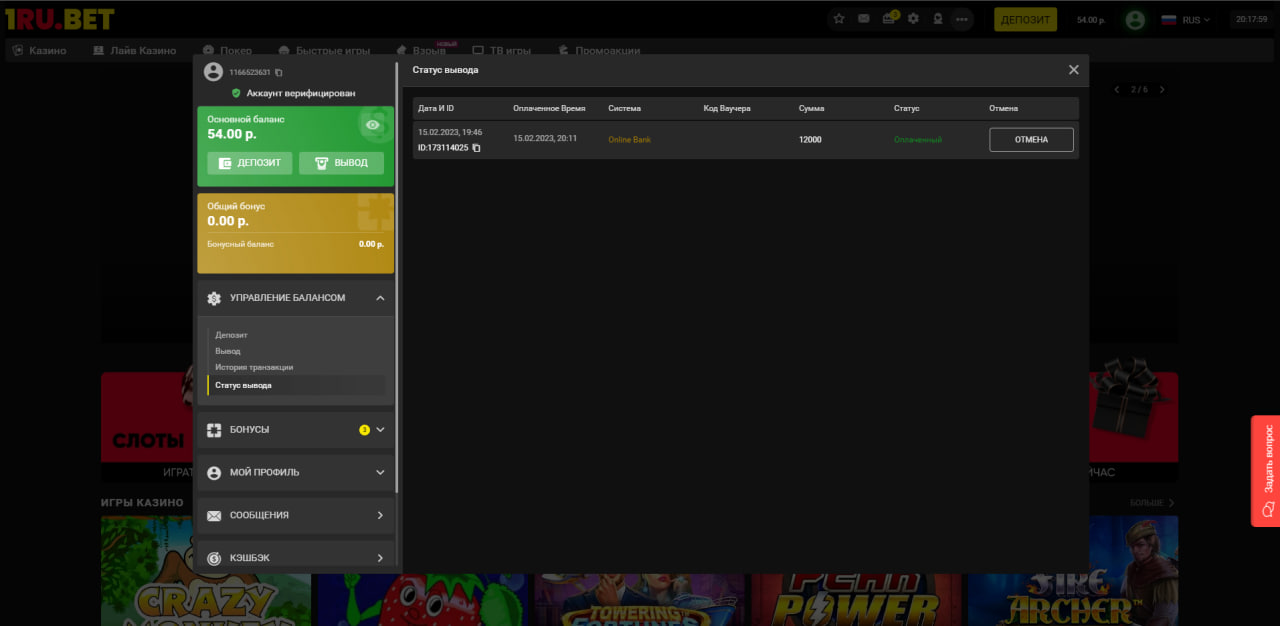Viewport: 1280px width, 626px height.
Task: Copy the withdrawal ID 173114025
Action: 477,148
